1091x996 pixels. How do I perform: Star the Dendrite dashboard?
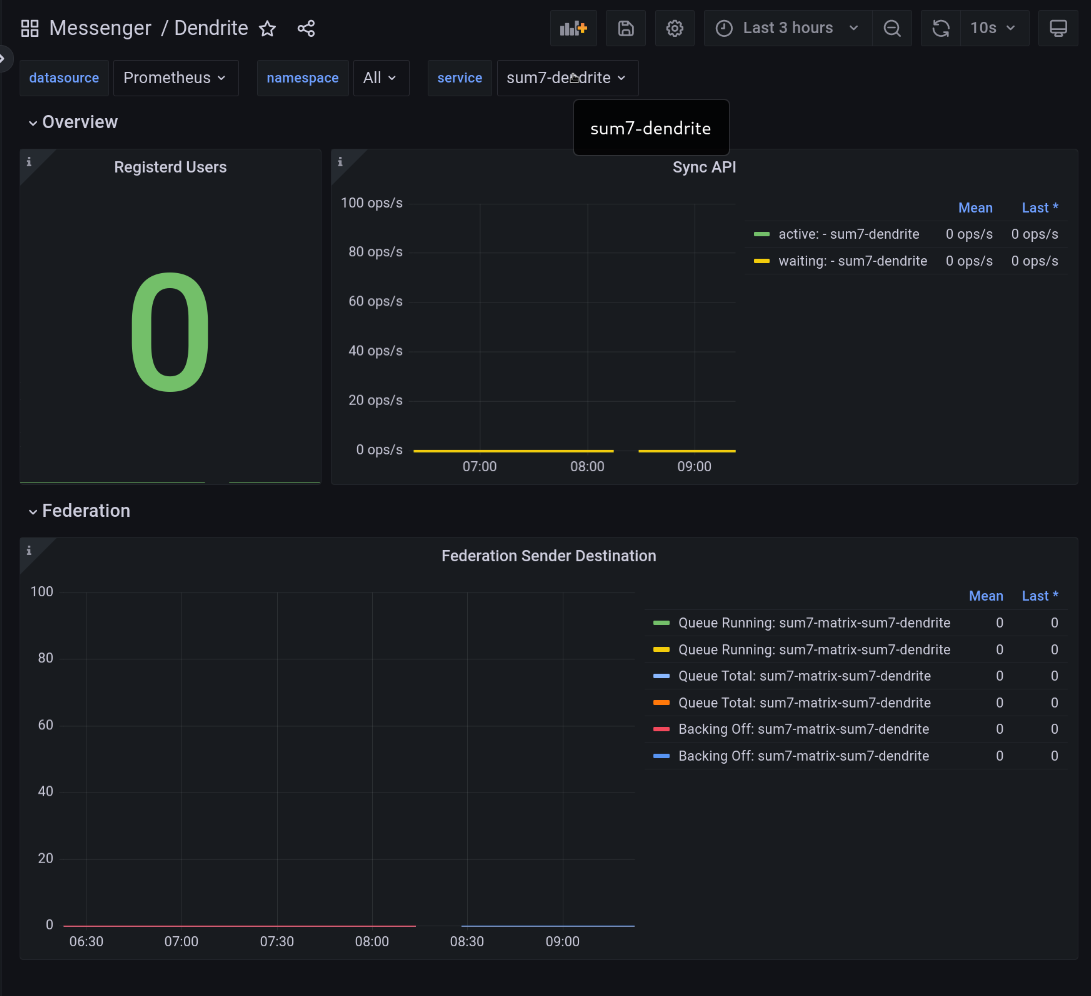pos(267,29)
